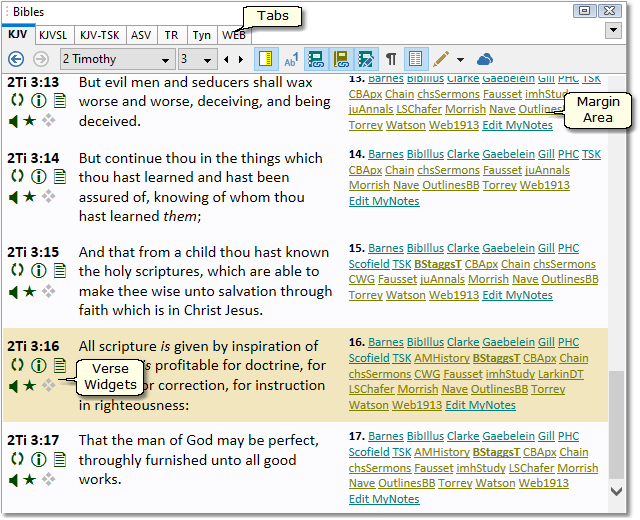Click the notes page icon for 2Ti 3:13
Screen dimensions: 640x520
point(60,100)
